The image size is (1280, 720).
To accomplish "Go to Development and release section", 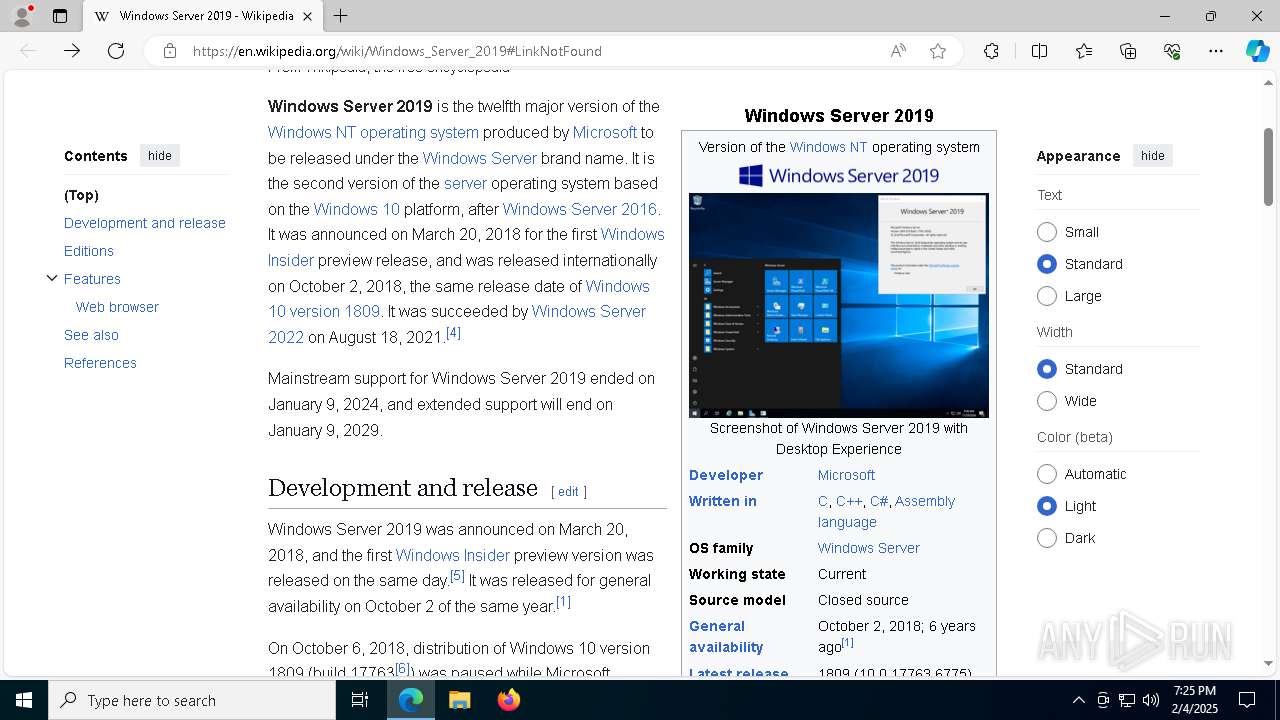I will (x=145, y=223).
